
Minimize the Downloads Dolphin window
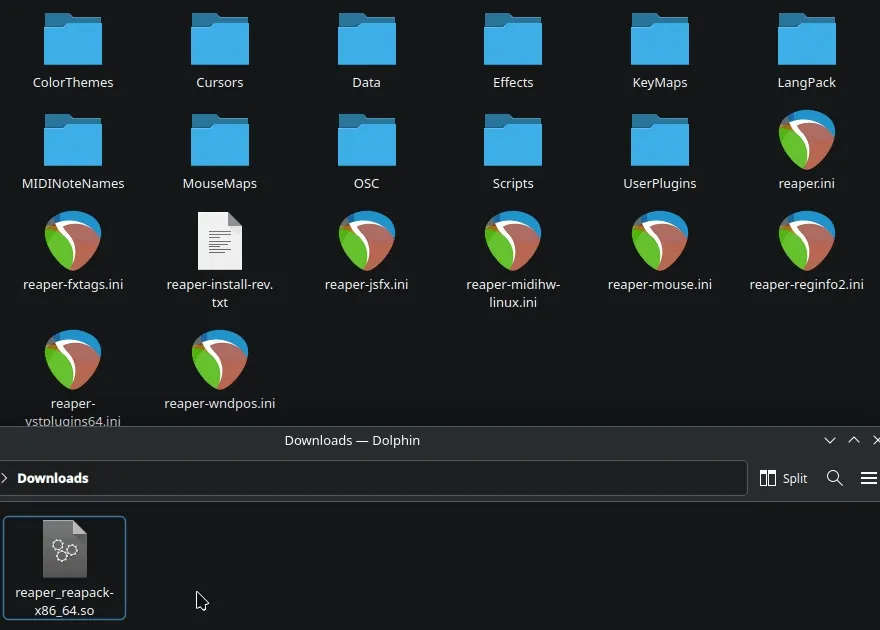click(x=829, y=440)
